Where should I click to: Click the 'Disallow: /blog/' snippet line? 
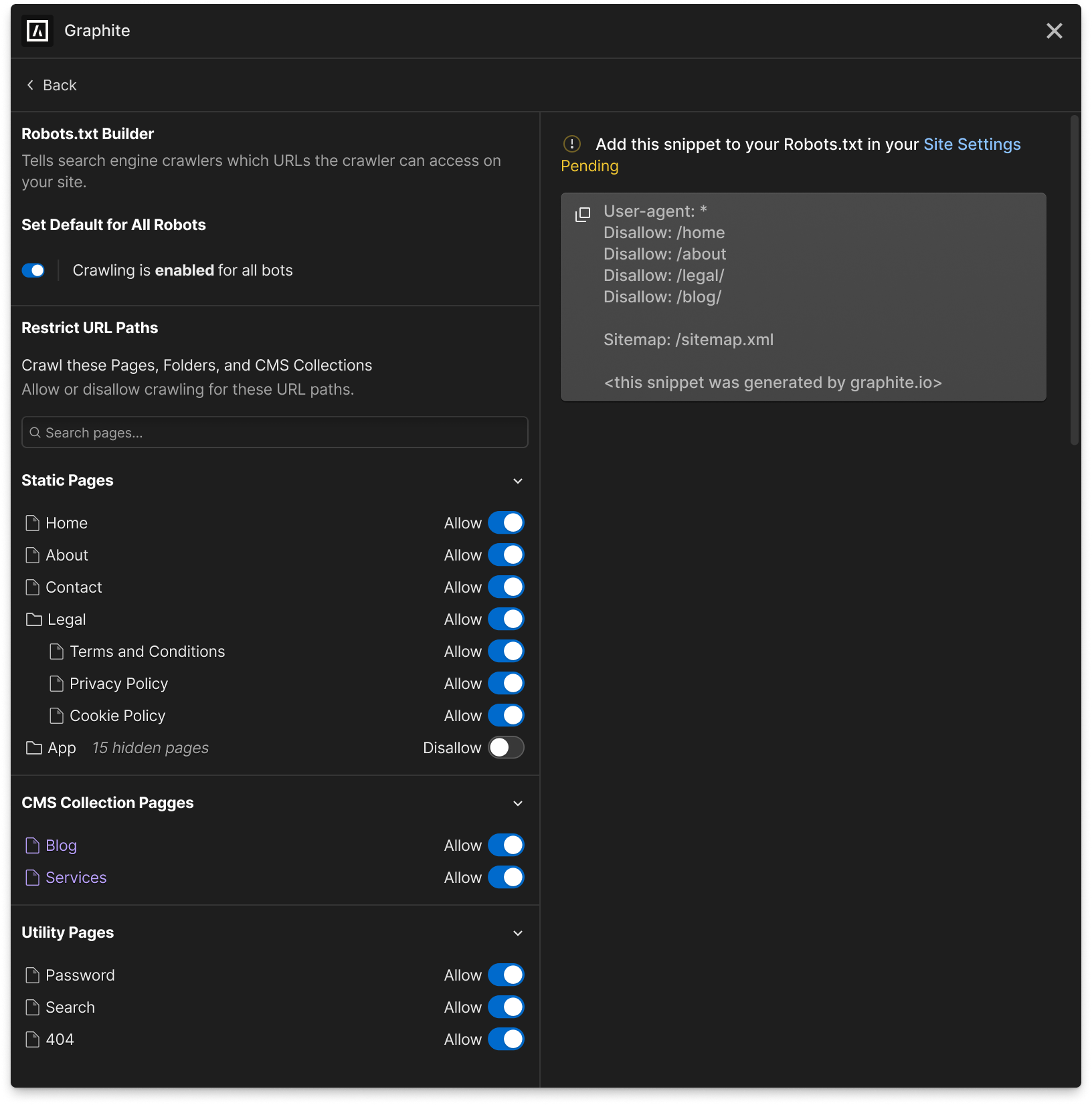coord(662,297)
